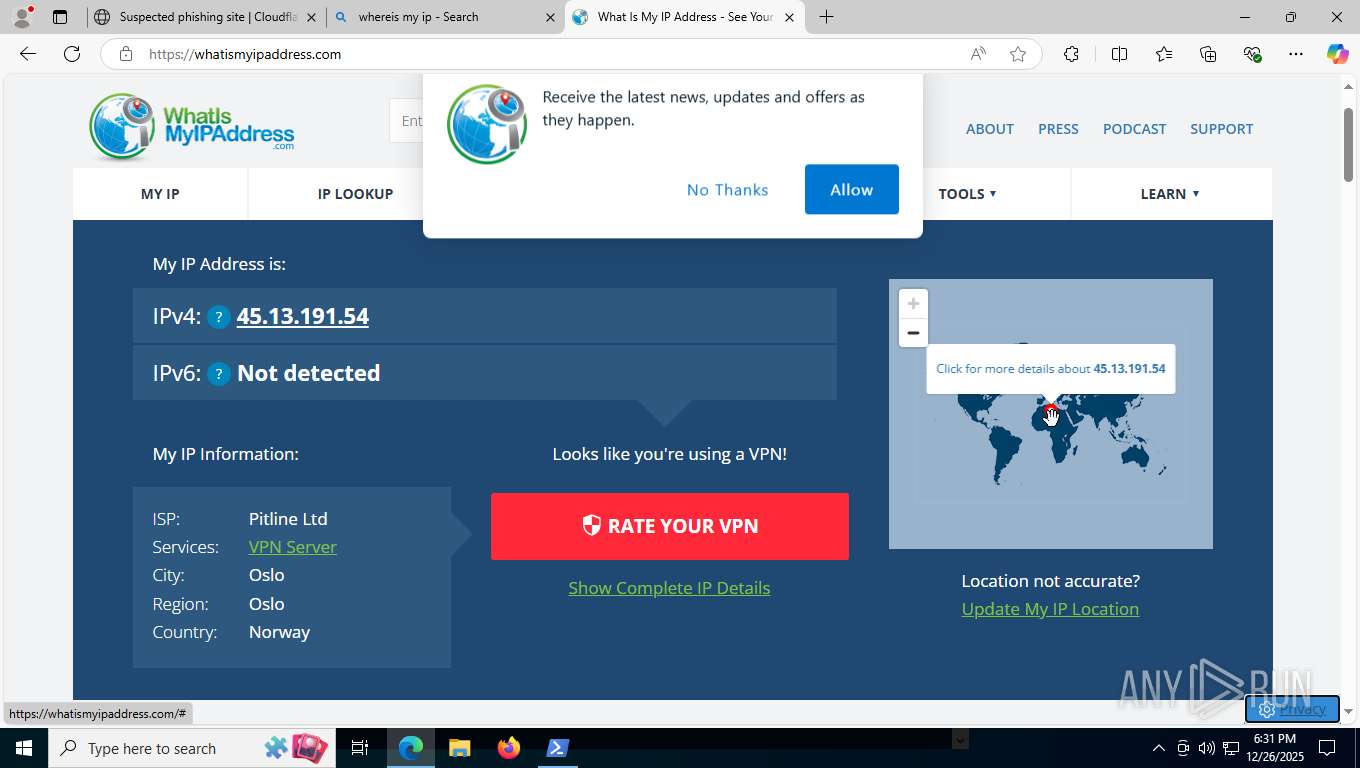1360x768 pixels.
Task: Select the Norway country value
Action: (279, 632)
